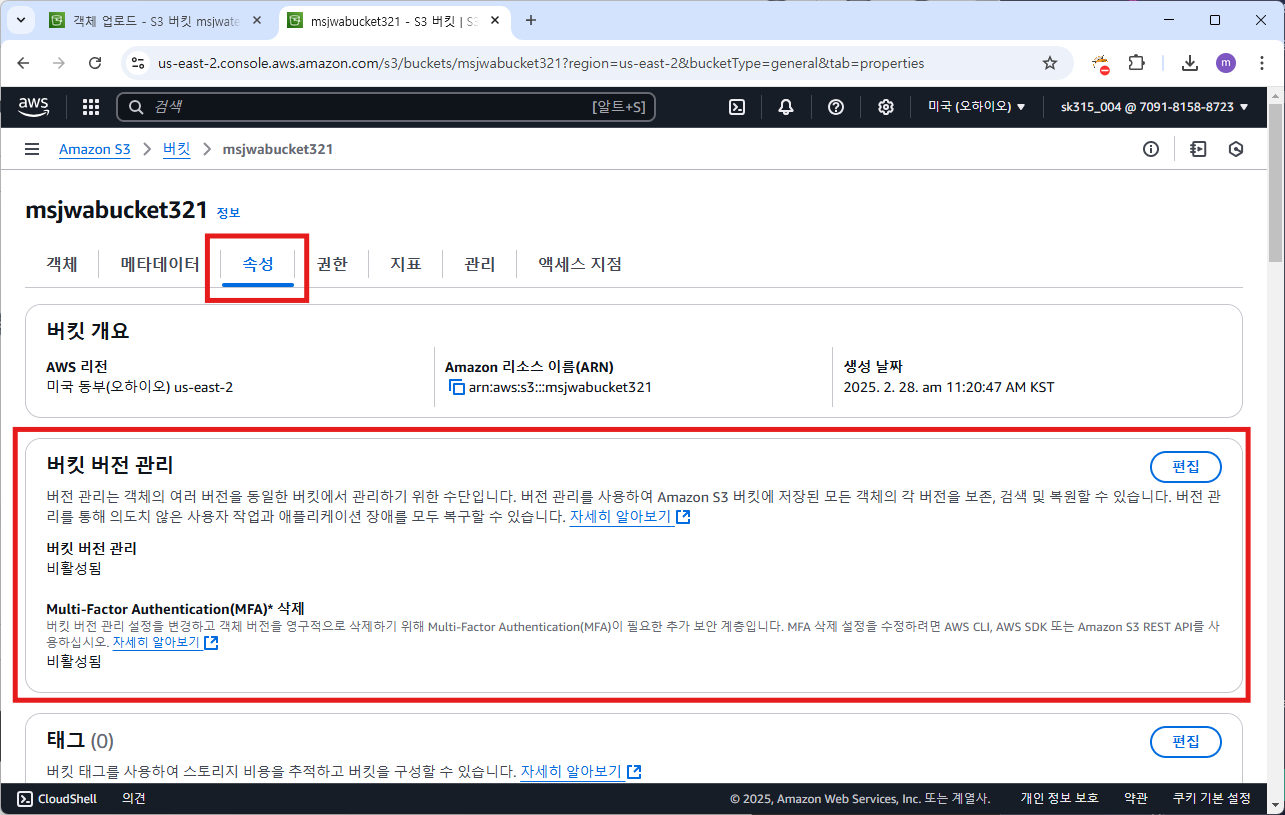Click the bucket title msjwabucket321

pyautogui.click(x=116, y=211)
